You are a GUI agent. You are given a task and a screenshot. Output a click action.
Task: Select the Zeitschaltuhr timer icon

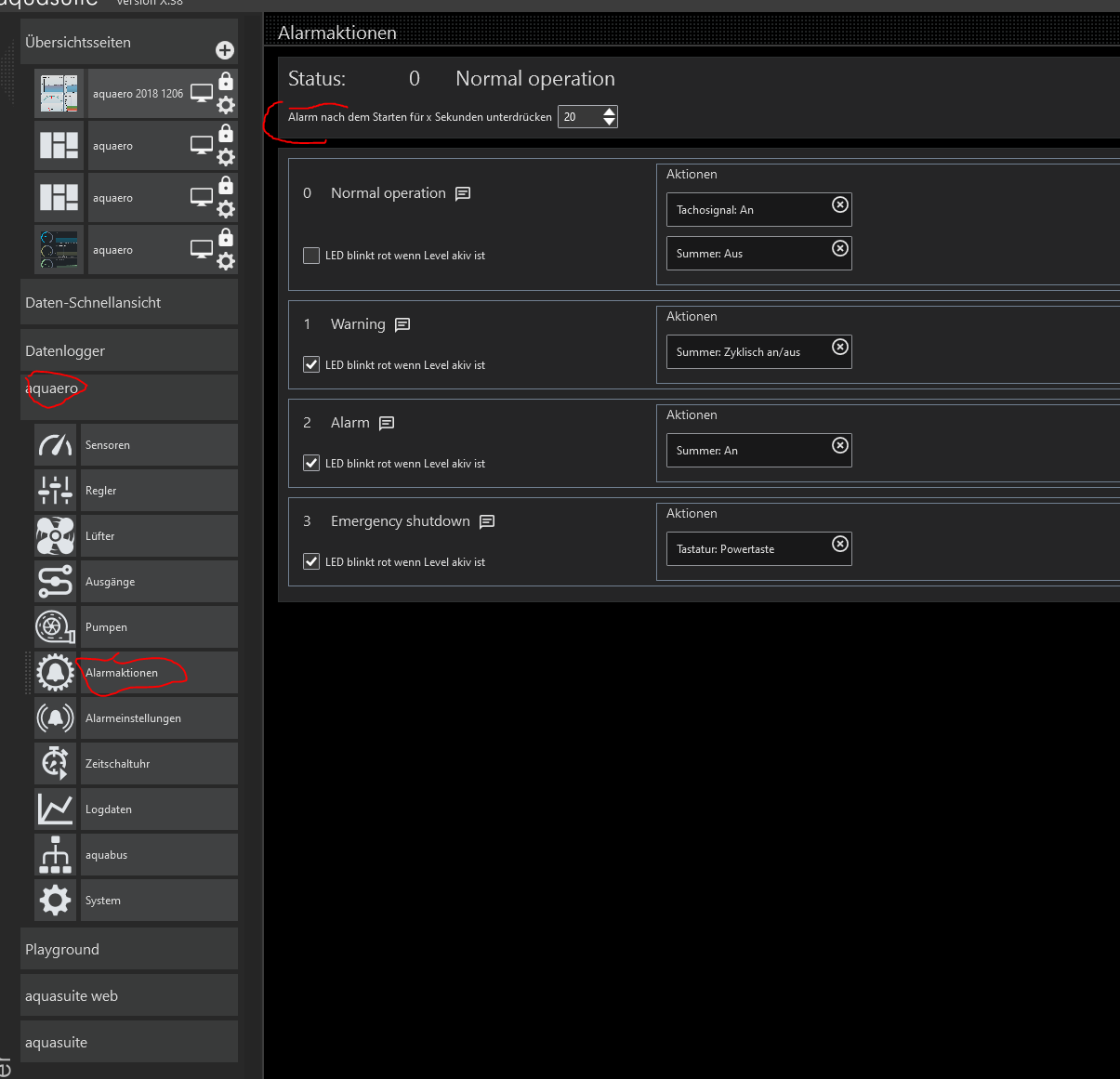55,764
